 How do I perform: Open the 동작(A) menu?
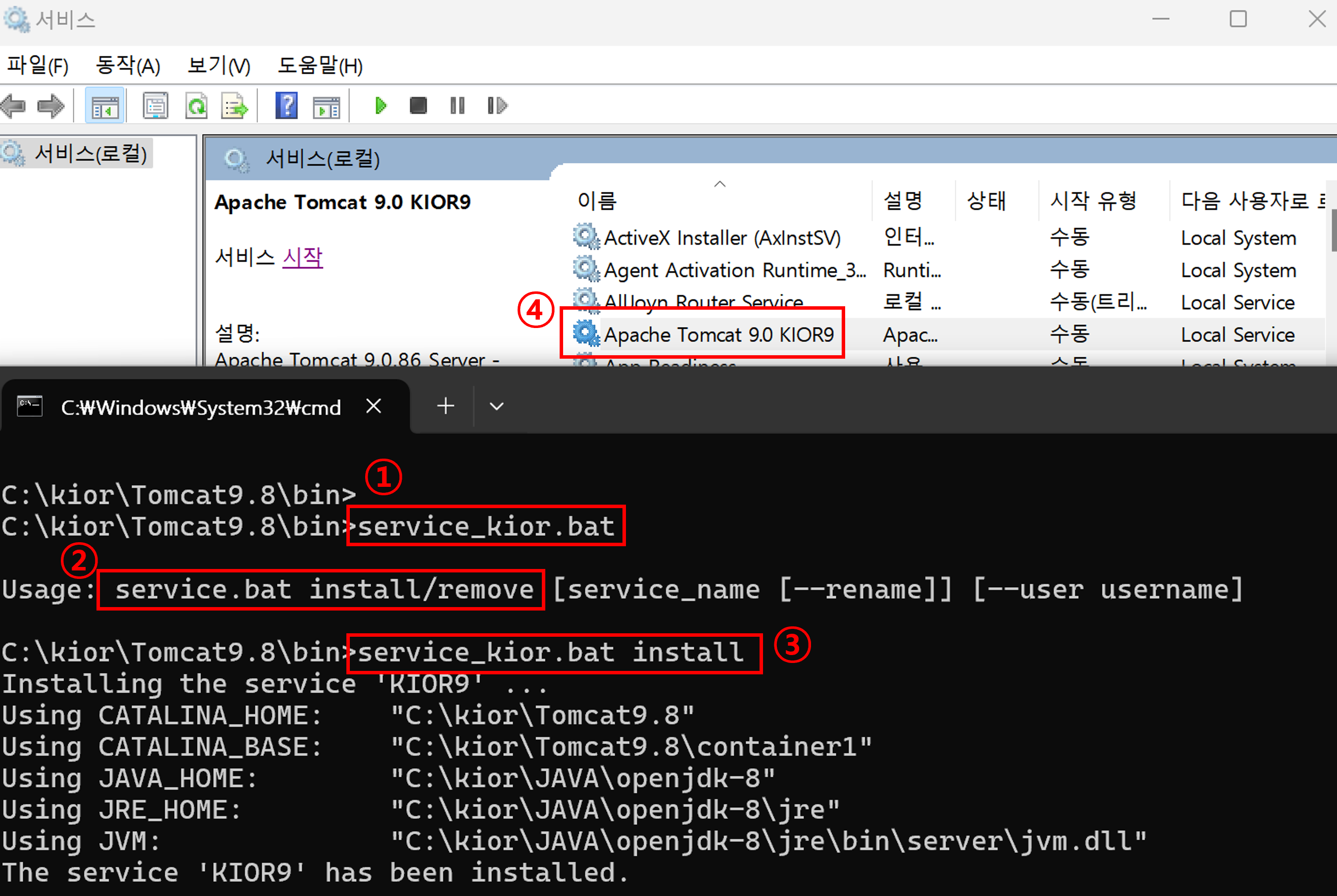[127, 66]
